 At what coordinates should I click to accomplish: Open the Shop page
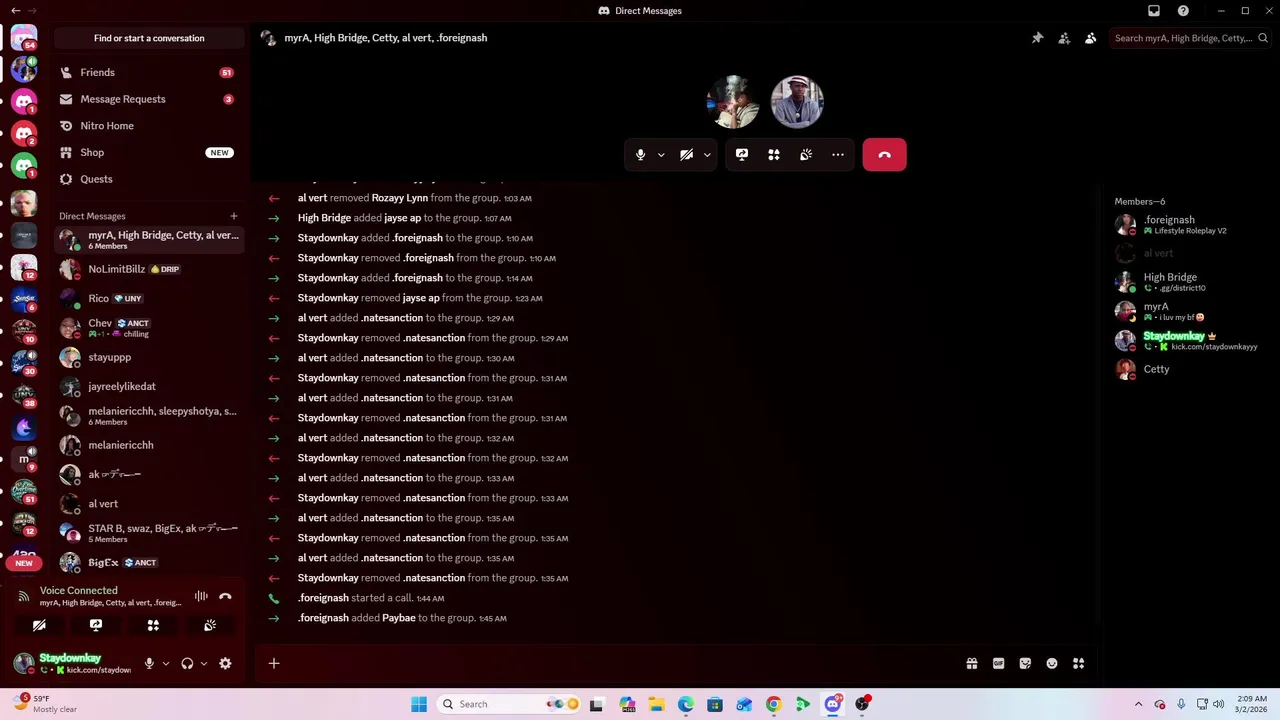pyautogui.click(x=147, y=152)
